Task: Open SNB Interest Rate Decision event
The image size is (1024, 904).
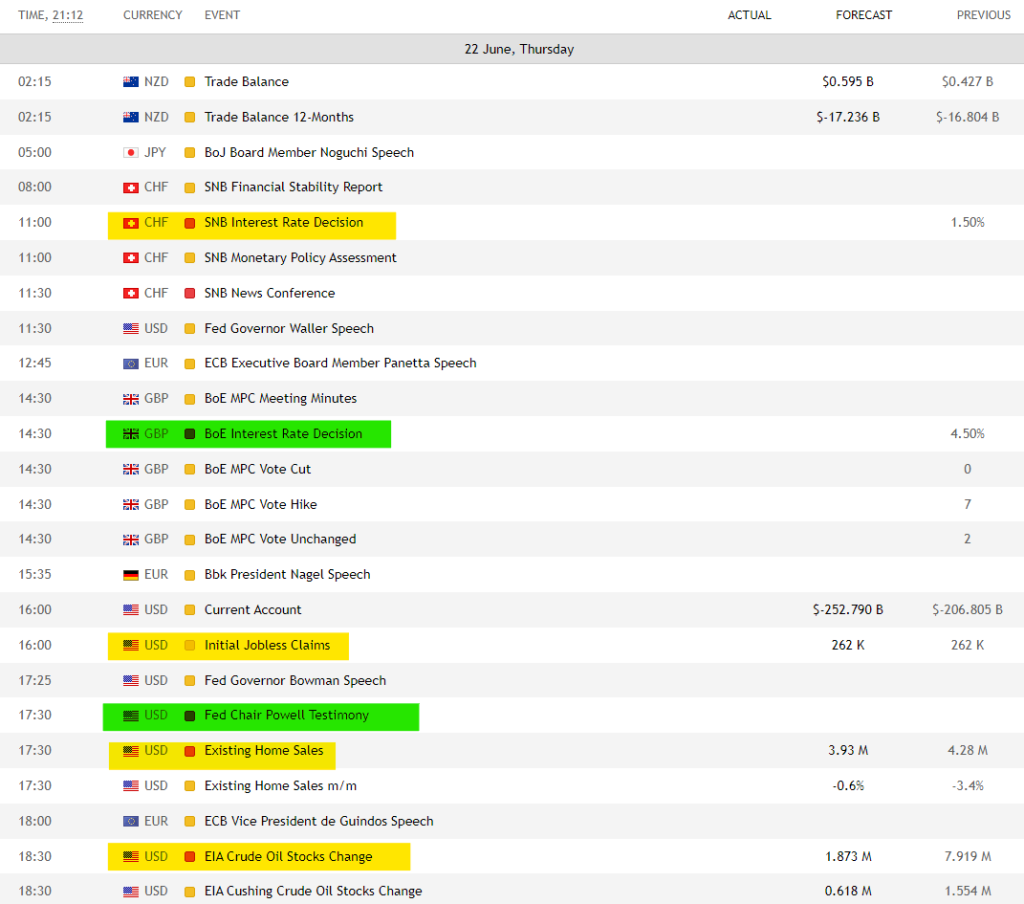Action: (x=283, y=222)
